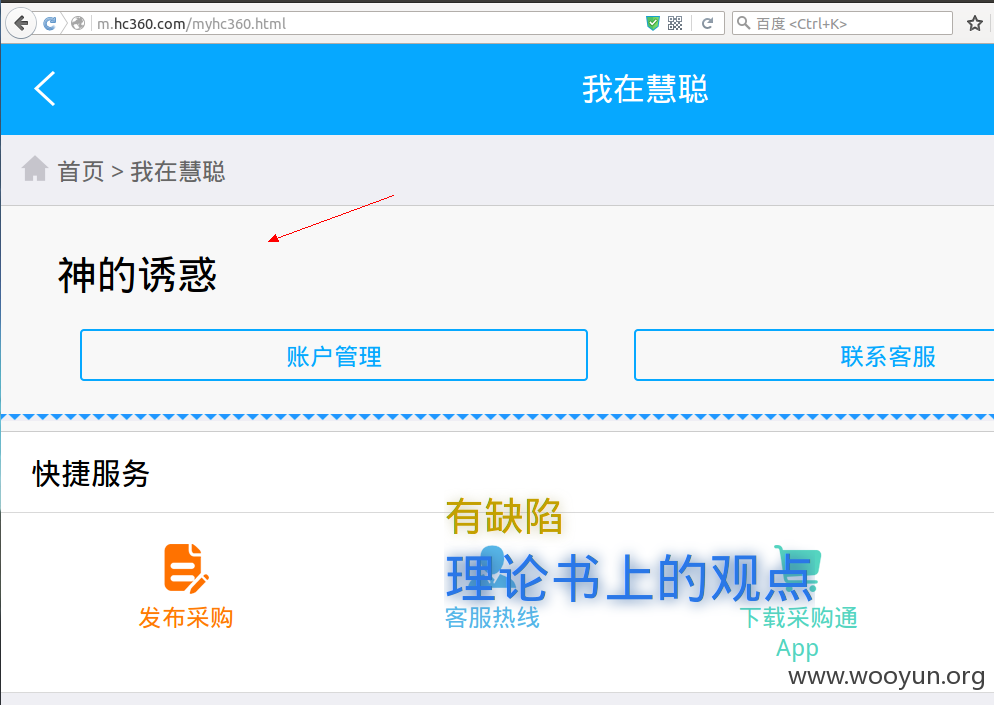Screen dimensions: 994x705
Task: Click the orange document icon for 发布采购
Action: pos(186,567)
